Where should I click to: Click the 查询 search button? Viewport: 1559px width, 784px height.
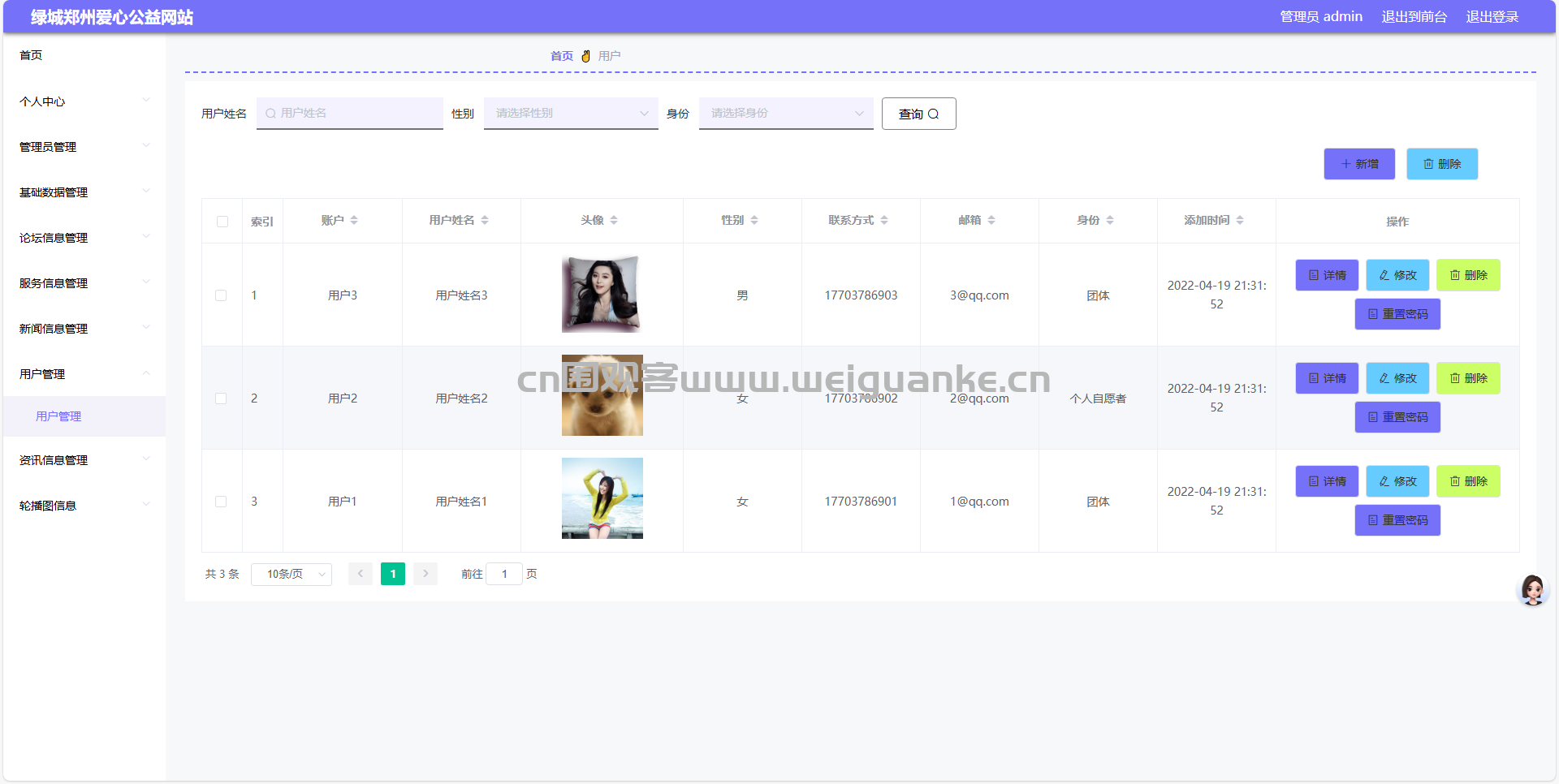(x=919, y=114)
